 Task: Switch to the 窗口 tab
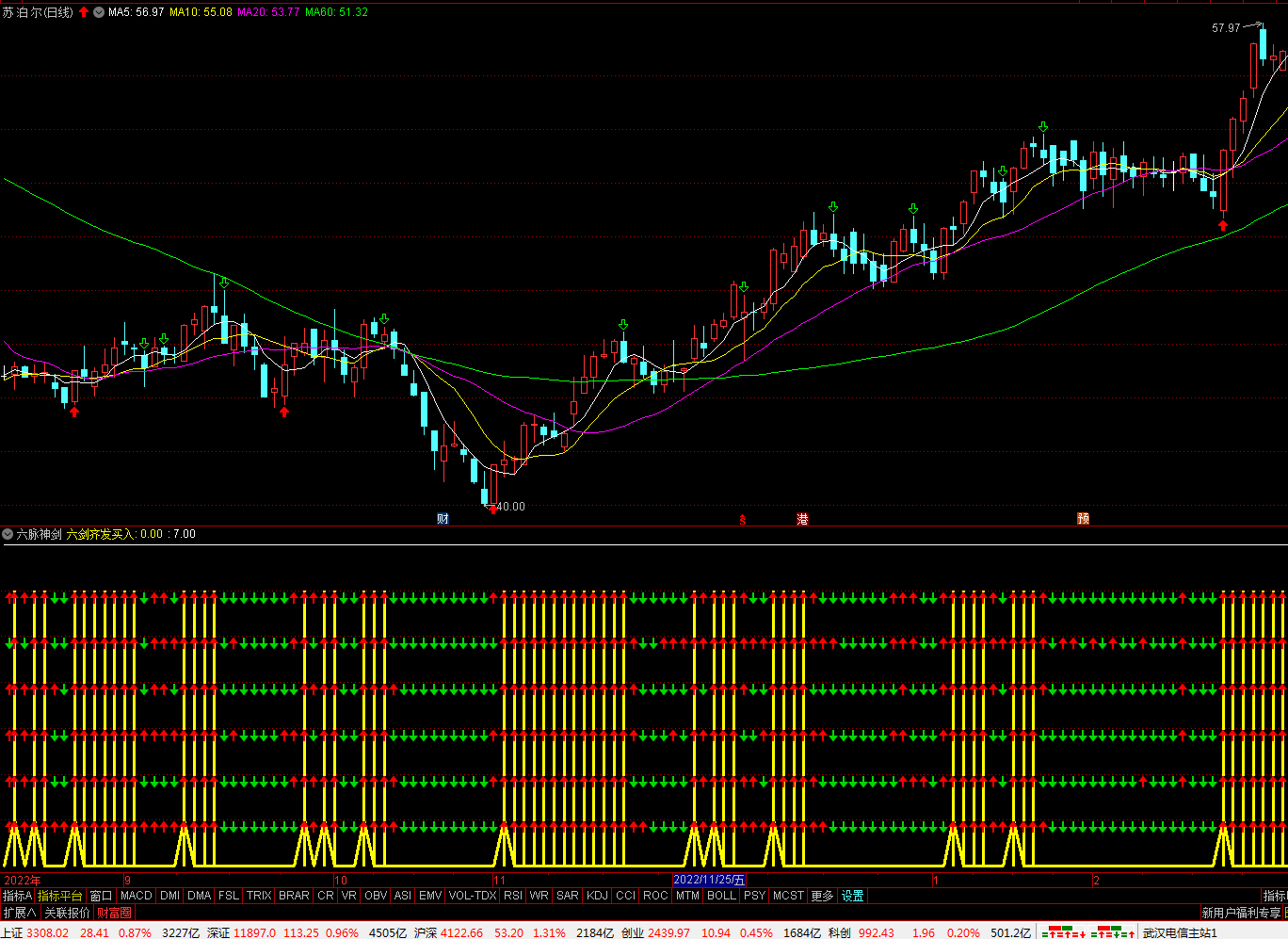click(101, 896)
